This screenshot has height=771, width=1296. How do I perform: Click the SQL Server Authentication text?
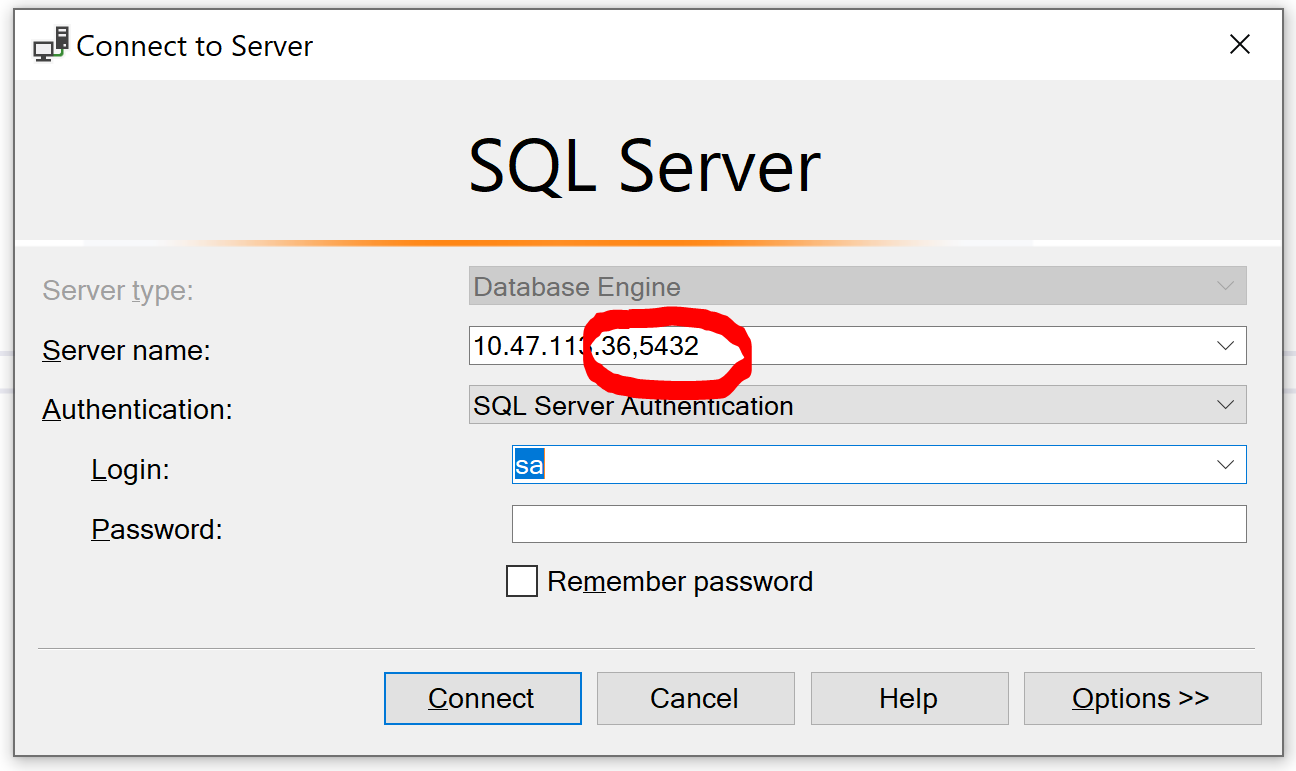(632, 405)
